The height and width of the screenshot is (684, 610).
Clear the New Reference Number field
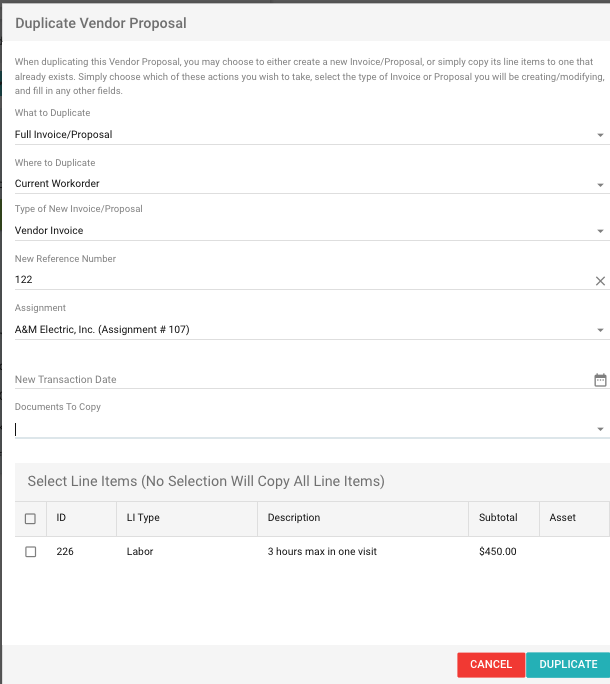pyautogui.click(x=600, y=281)
